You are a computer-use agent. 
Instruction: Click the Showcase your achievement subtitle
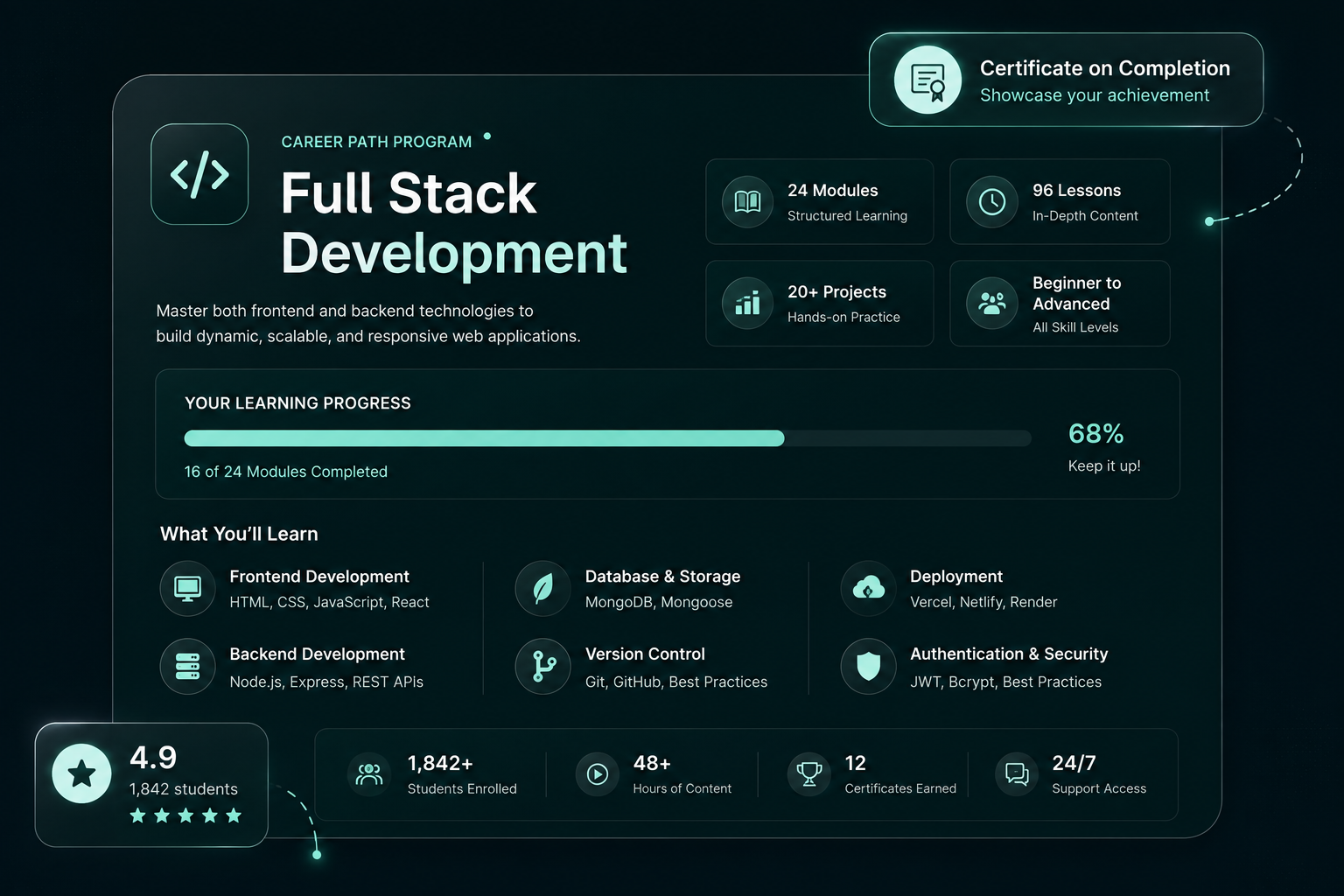[x=1095, y=95]
